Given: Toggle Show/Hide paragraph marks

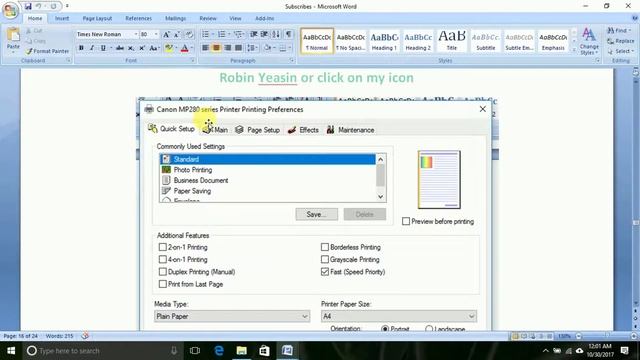Looking at the screenshot, I should [289, 35].
